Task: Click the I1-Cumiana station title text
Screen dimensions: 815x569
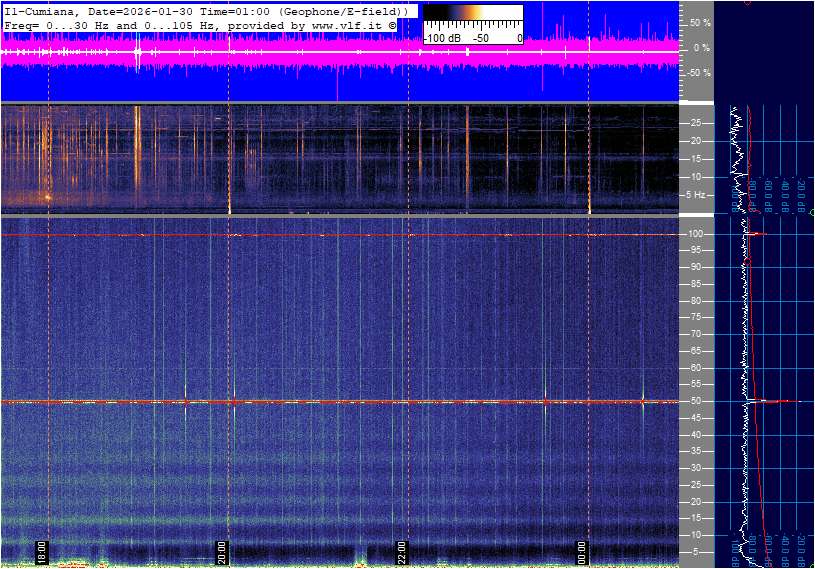Action: click(x=40, y=10)
